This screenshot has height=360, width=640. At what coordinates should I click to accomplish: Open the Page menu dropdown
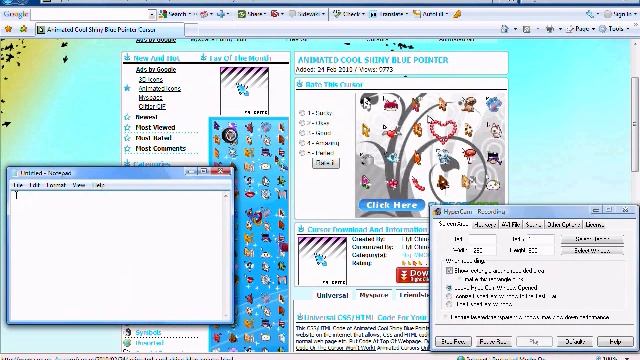581,29
